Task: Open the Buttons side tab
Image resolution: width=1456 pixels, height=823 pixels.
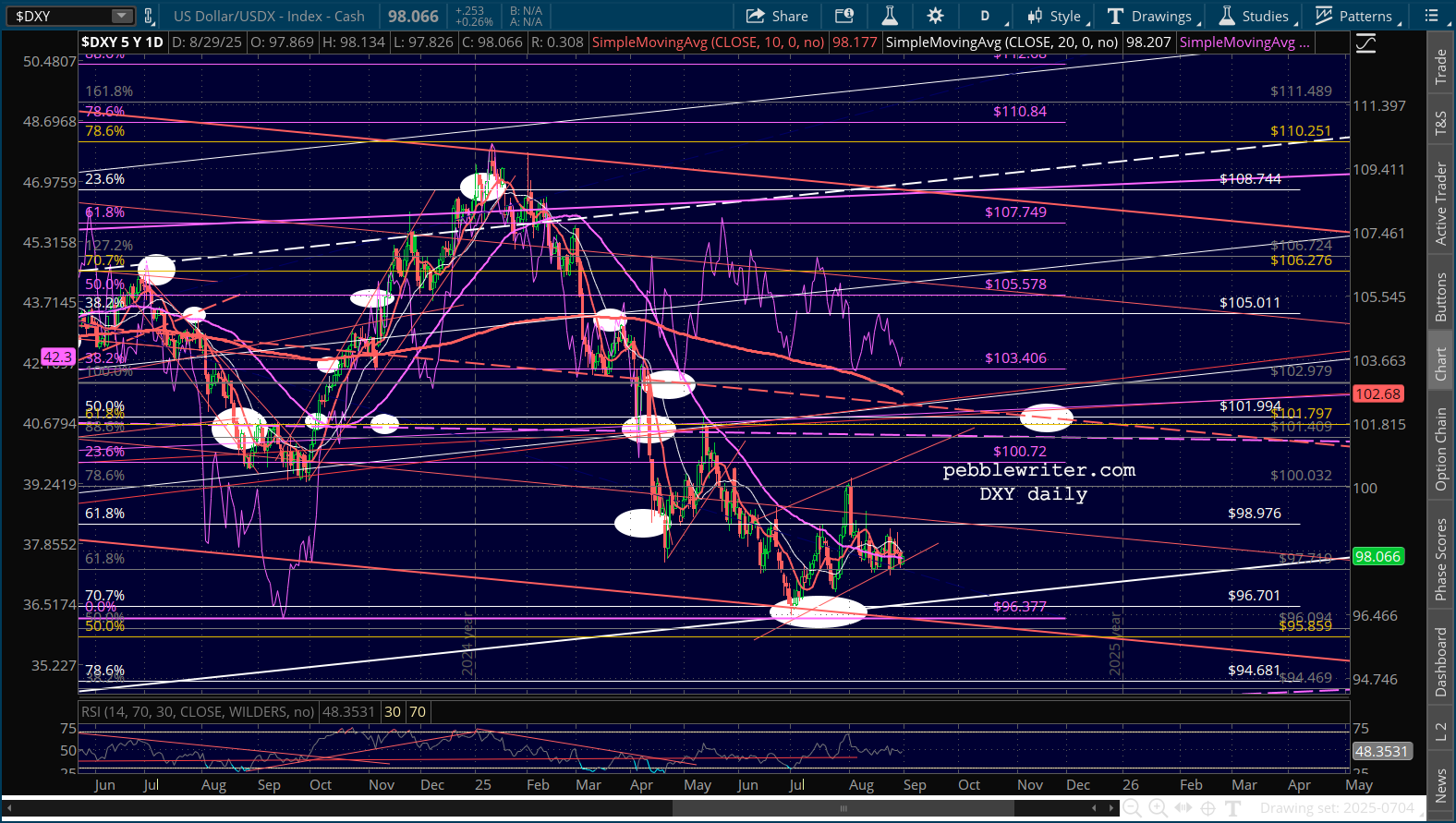Action: [1440, 297]
